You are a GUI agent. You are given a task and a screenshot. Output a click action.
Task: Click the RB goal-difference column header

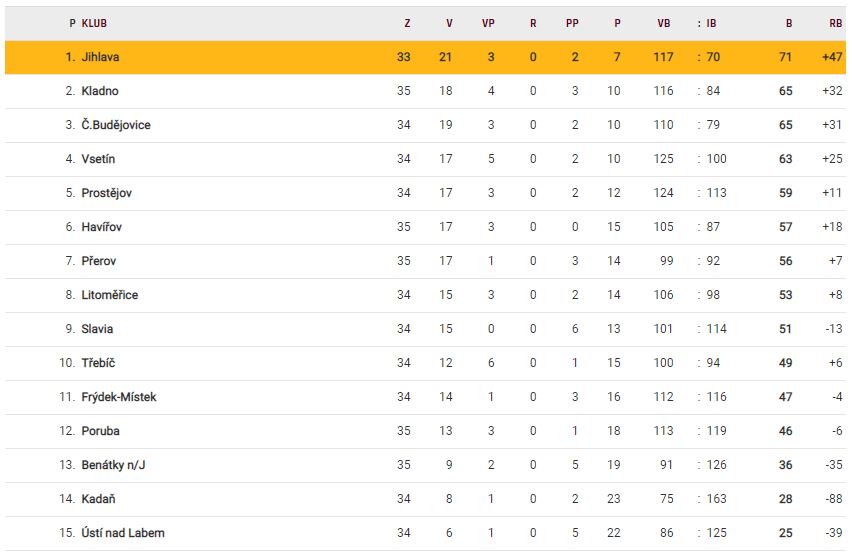pyautogui.click(x=836, y=22)
